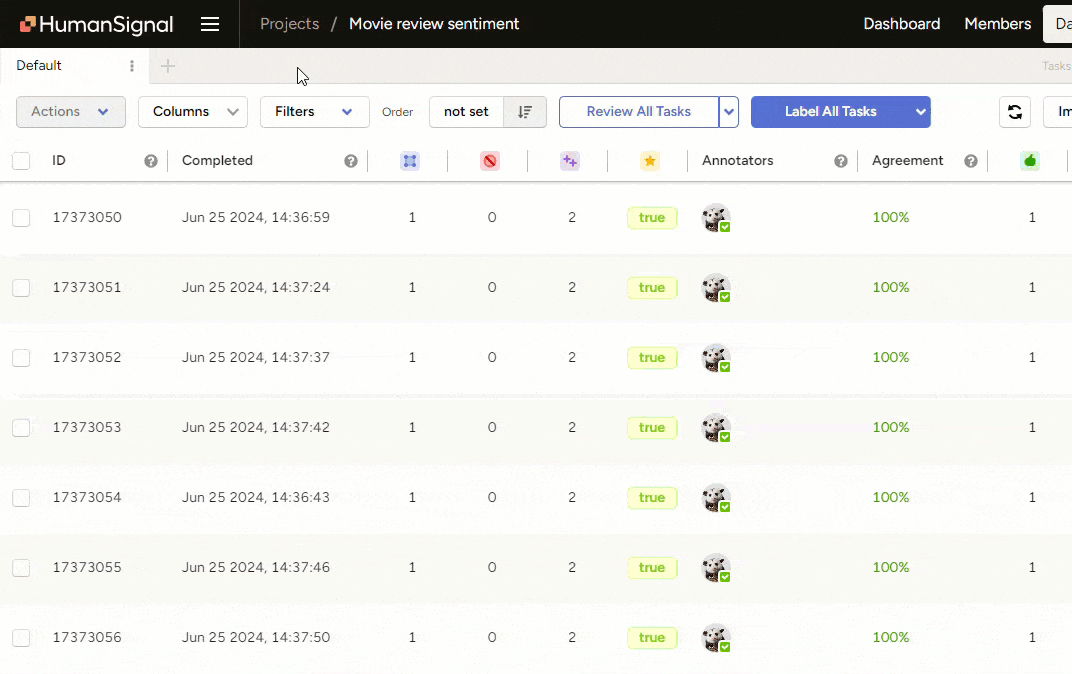Click the predictions purple sparkle column icon

click(x=570, y=161)
